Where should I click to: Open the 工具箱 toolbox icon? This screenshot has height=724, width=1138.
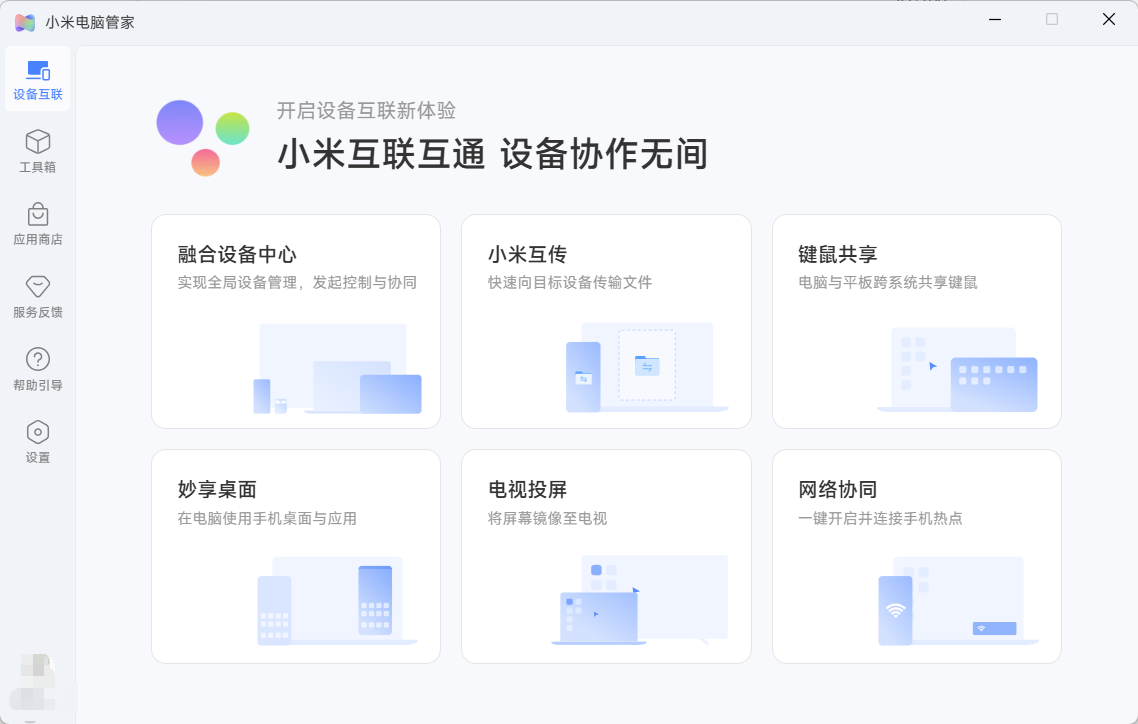tap(38, 142)
